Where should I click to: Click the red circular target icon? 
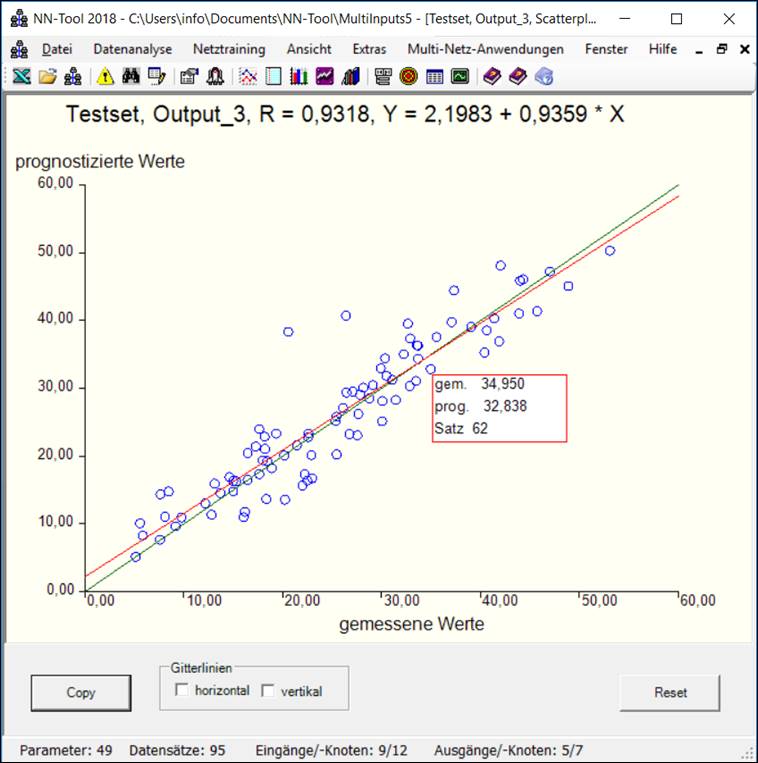pyautogui.click(x=408, y=76)
